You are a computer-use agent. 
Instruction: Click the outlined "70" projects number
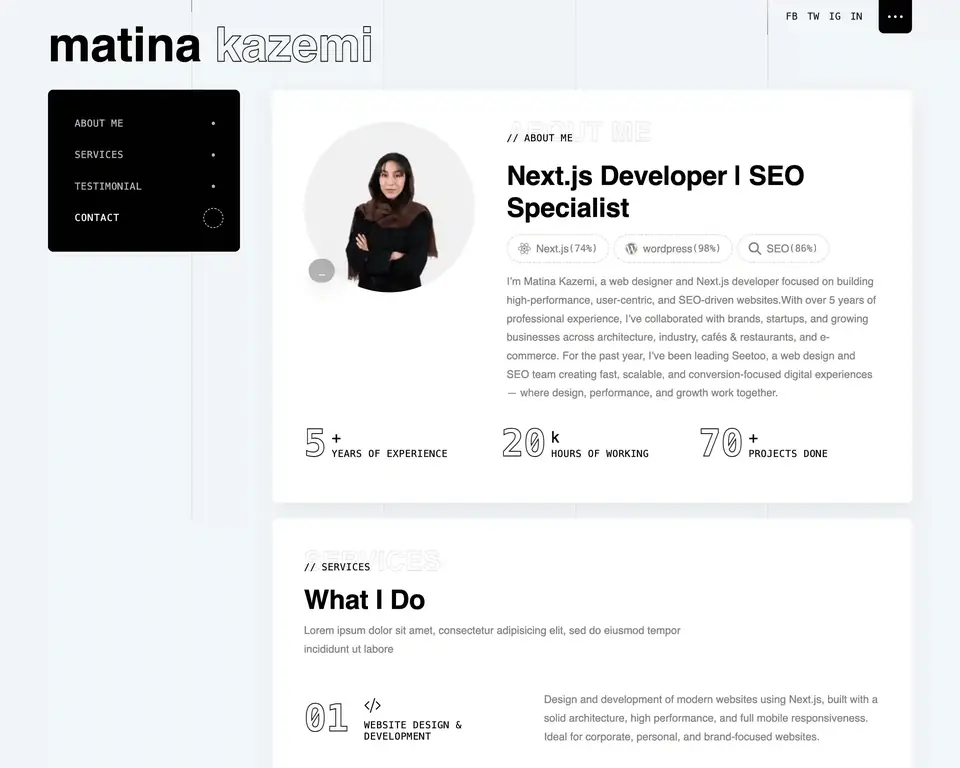tap(721, 442)
